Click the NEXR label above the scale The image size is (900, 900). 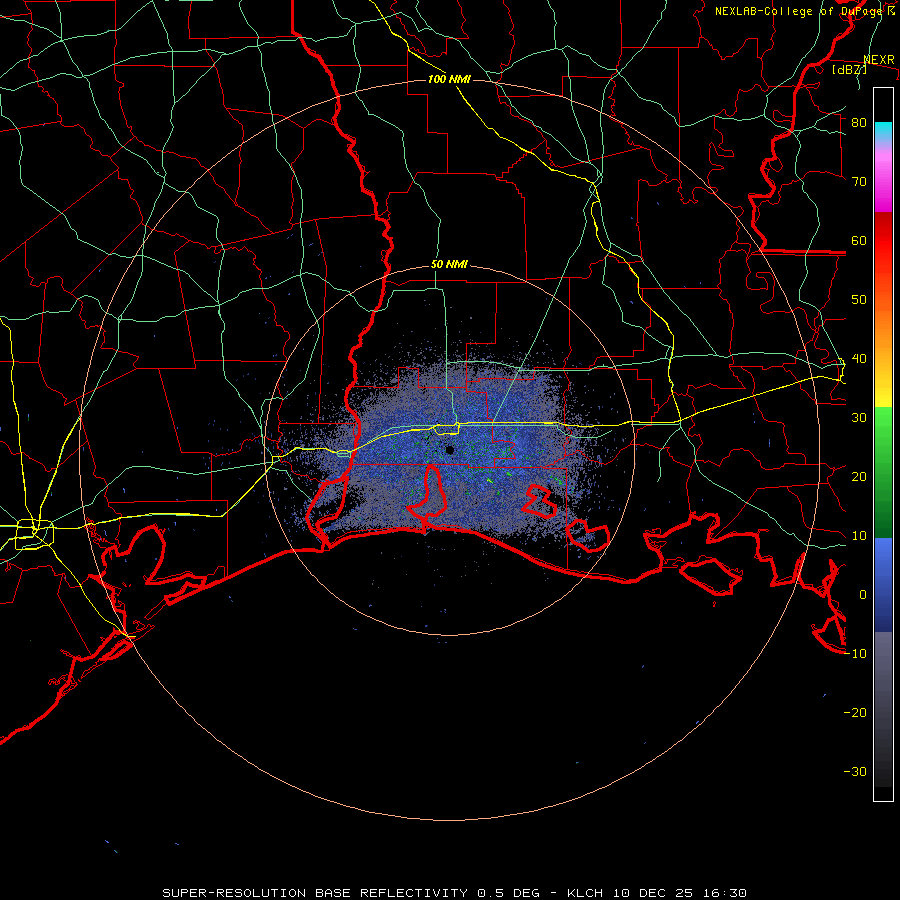[879, 60]
